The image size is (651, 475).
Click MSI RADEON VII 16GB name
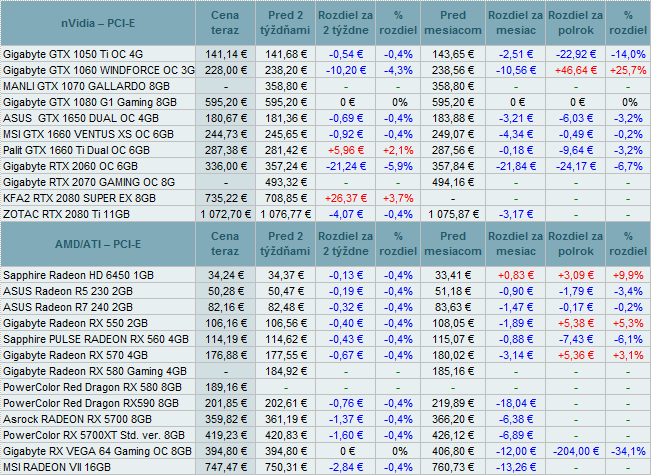(57, 468)
